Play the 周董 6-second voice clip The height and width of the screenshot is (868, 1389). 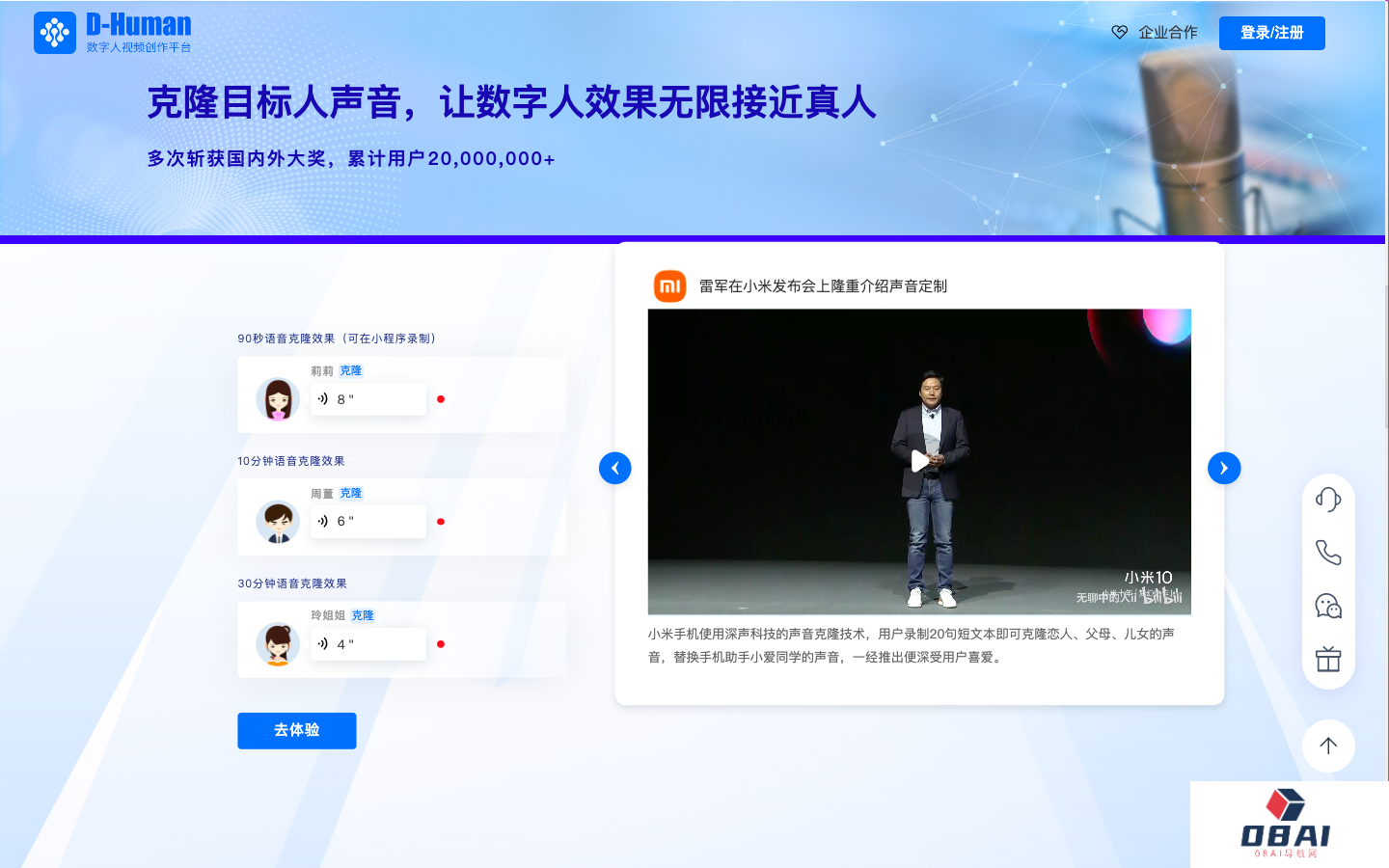(368, 522)
